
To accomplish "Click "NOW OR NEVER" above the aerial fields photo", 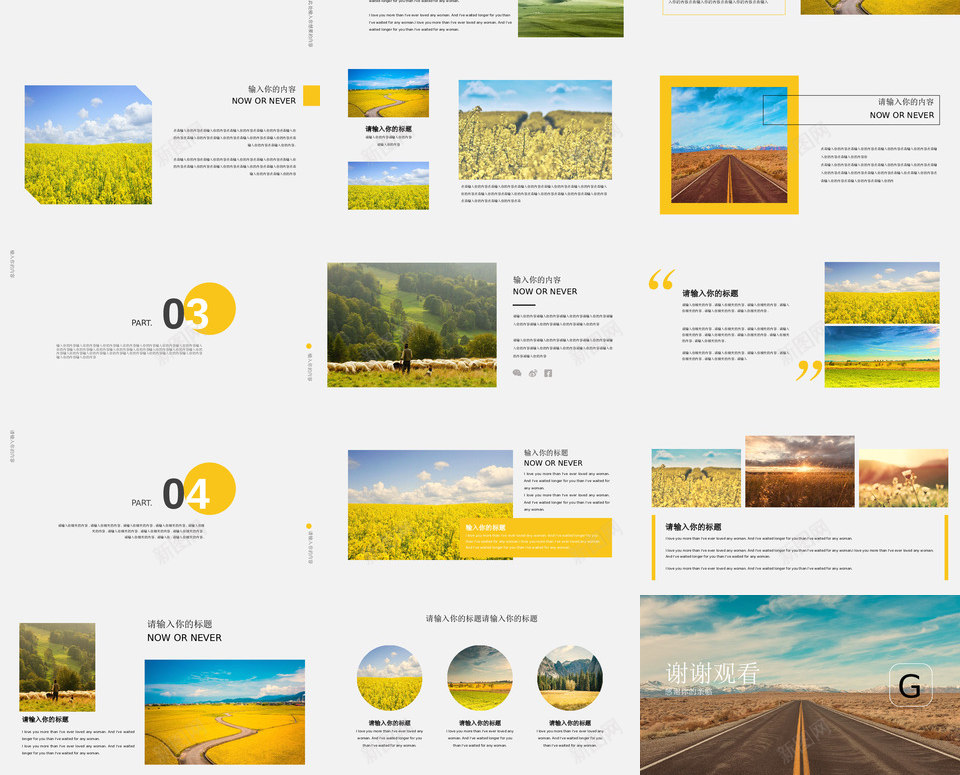I will point(184,637).
